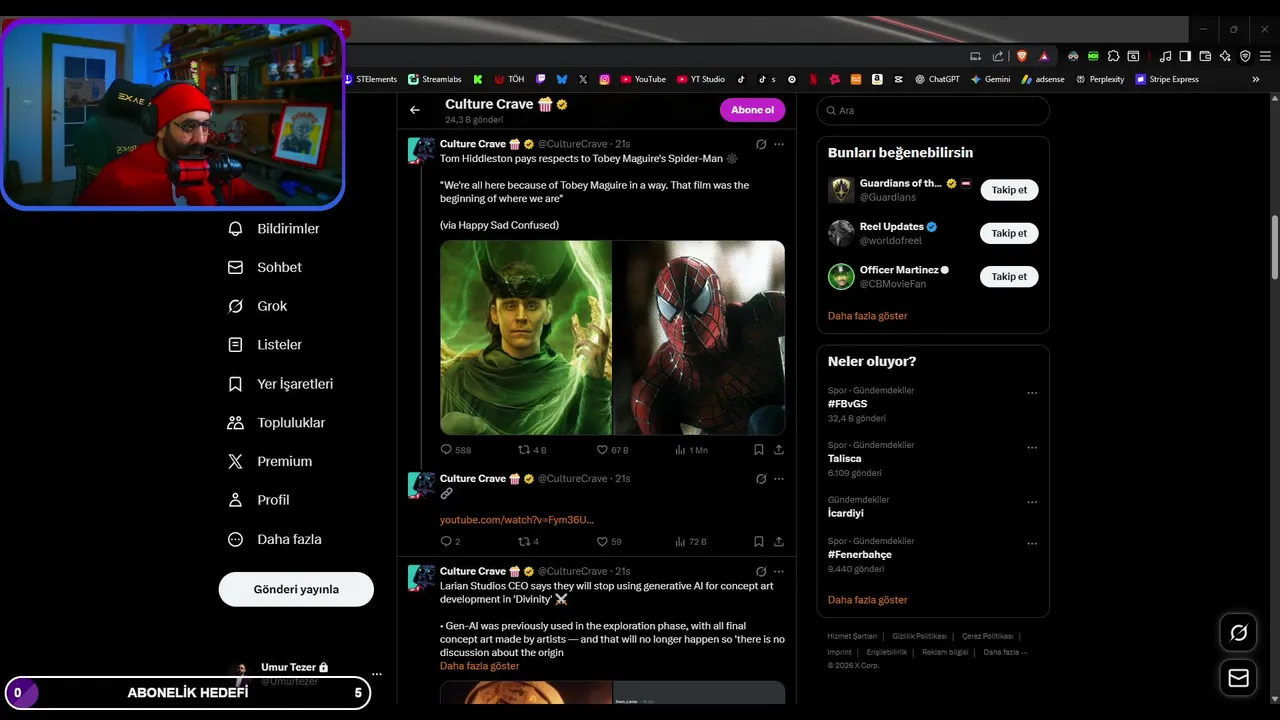Open Sohbet messages in sidebar
This screenshot has height=720, width=1280.
(x=265, y=268)
